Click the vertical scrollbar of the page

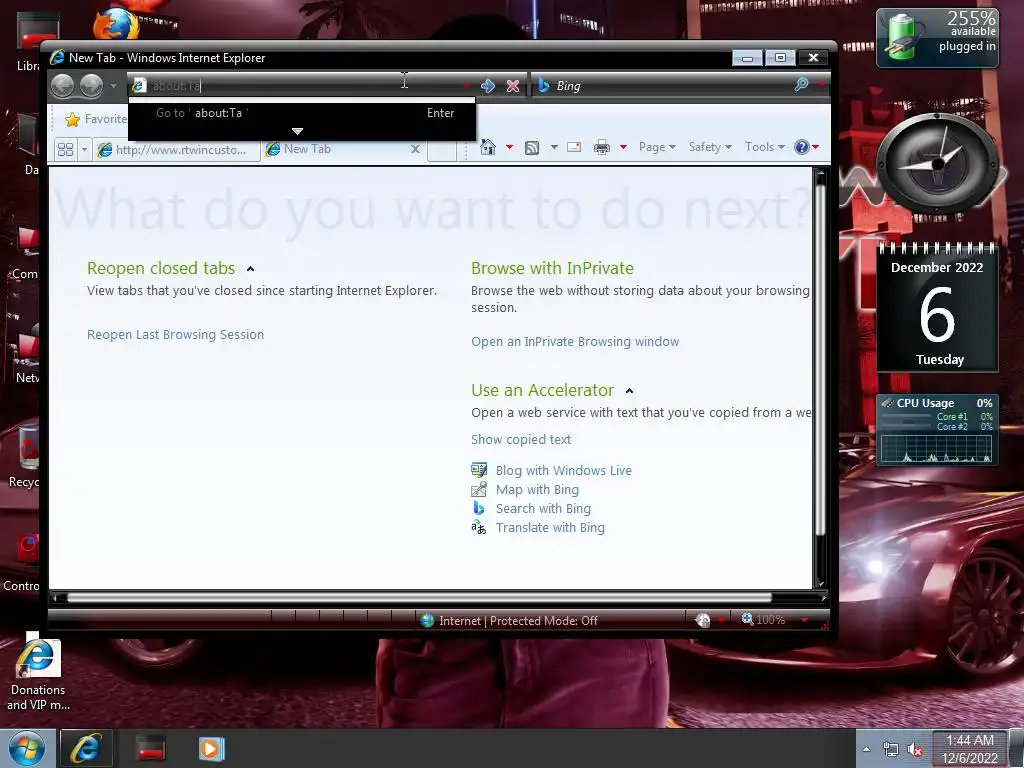click(821, 379)
